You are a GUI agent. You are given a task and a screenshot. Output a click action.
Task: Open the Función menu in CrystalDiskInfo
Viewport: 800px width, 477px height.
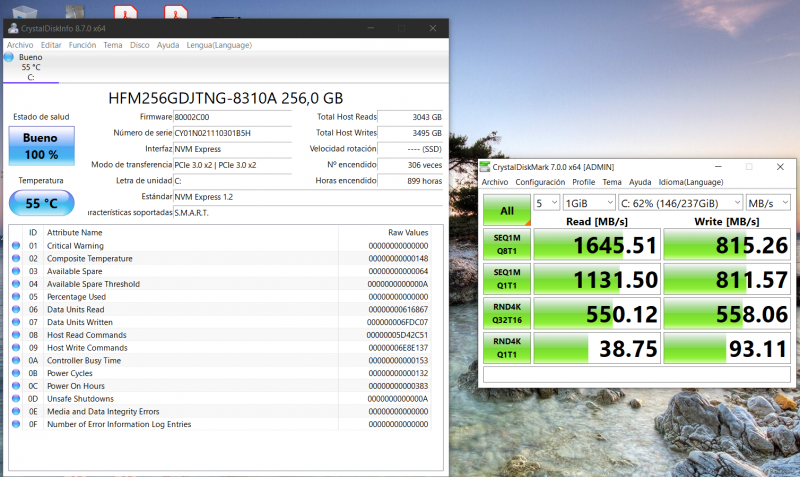pyautogui.click(x=82, y=45)
